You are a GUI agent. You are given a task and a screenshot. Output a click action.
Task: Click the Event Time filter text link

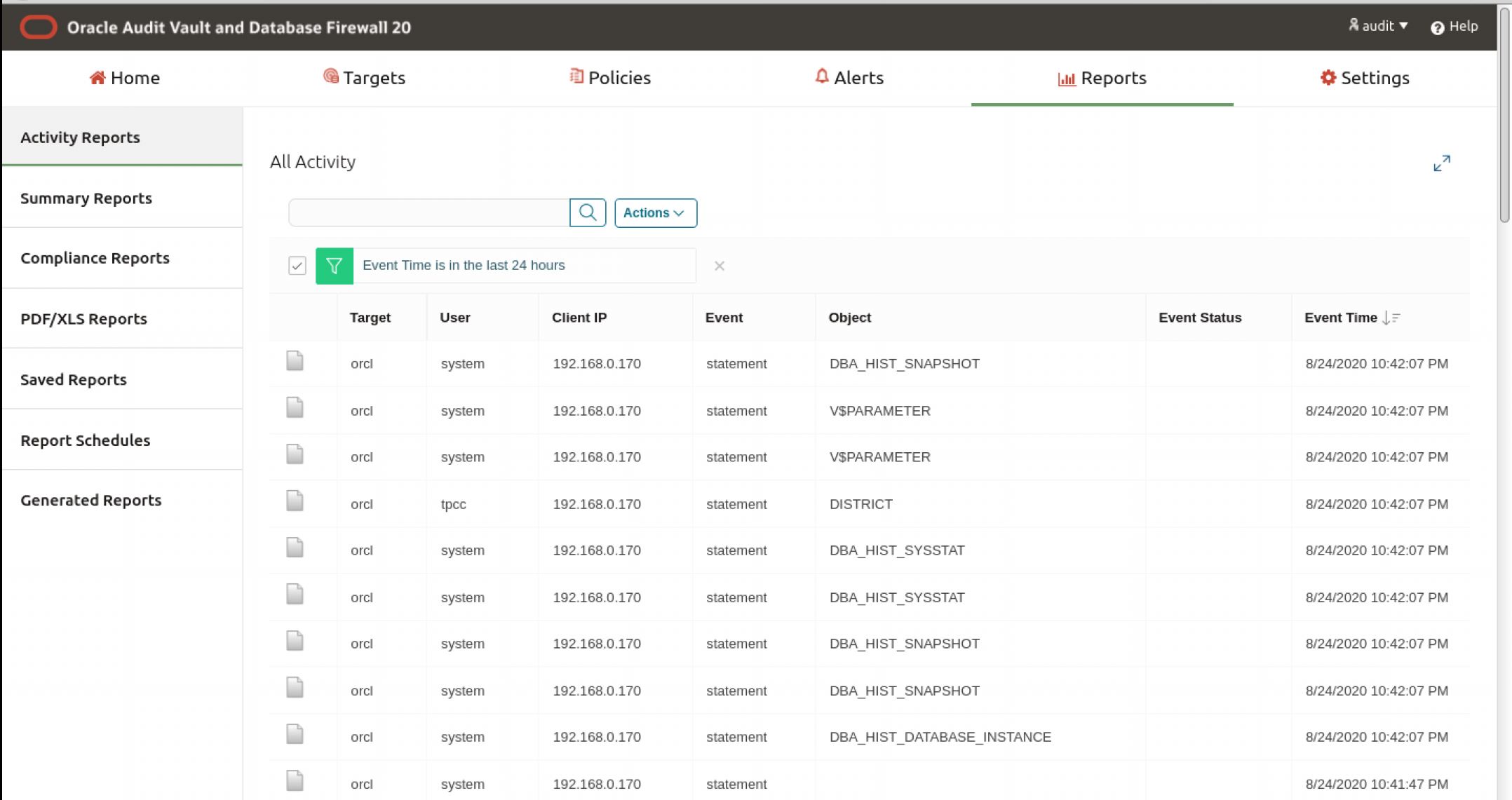pos(464,266)
